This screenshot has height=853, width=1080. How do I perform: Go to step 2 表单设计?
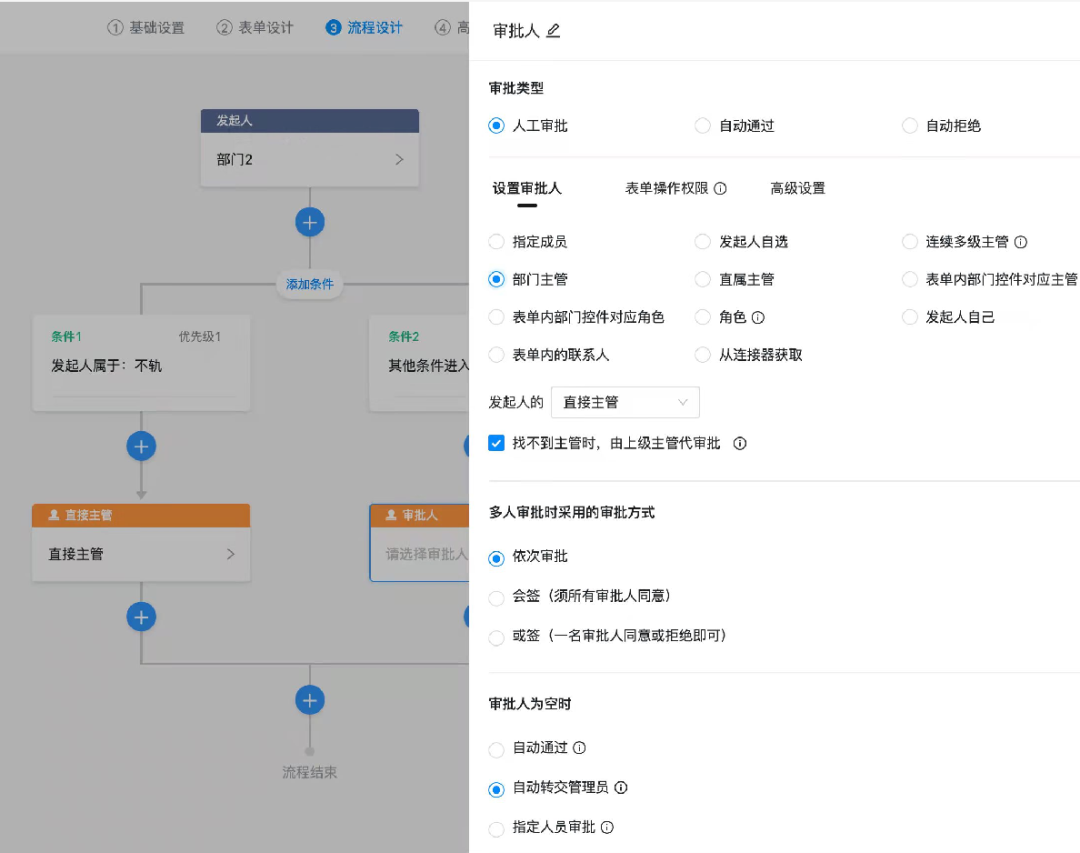click(255, 28)
